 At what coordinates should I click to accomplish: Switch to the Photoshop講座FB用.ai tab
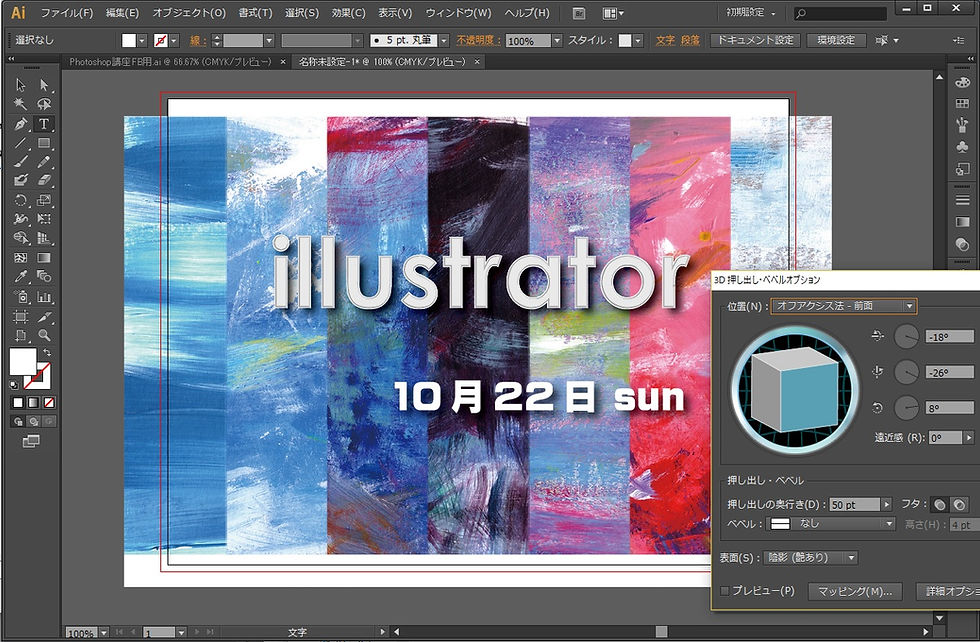pos(171,62)
